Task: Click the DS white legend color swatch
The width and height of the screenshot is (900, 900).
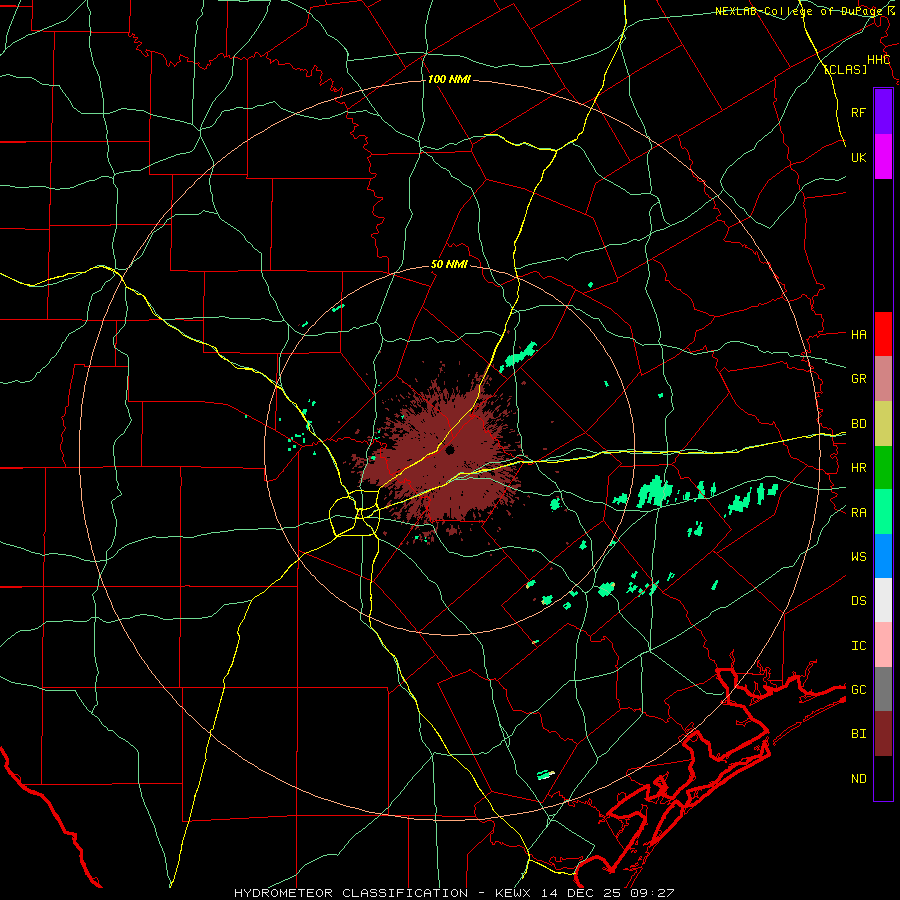Action: 883,600
